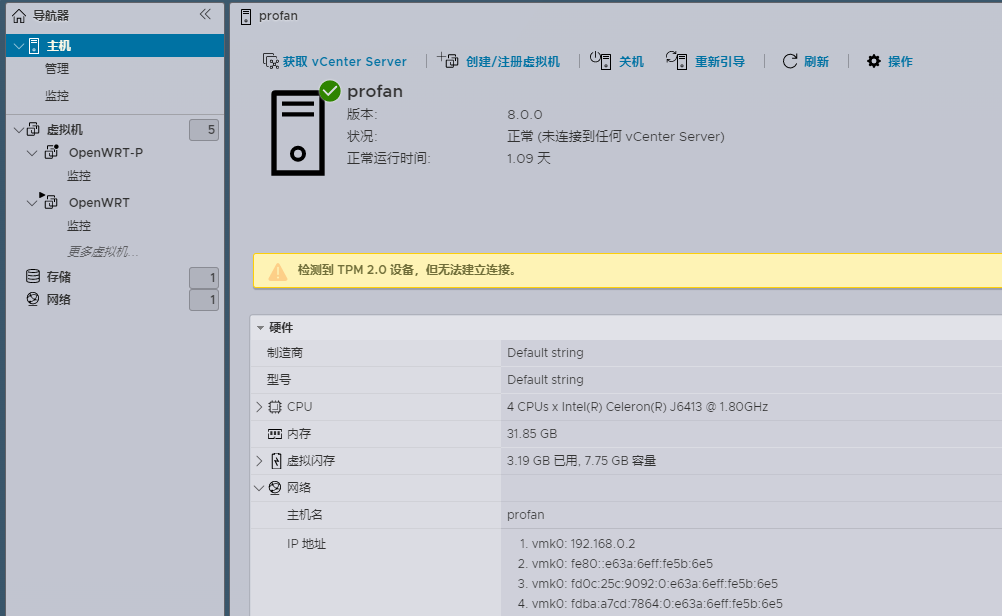The height and width of the screenshot is (616, 1002).
Task: Click the large host server image
Action: click(298, 133)
